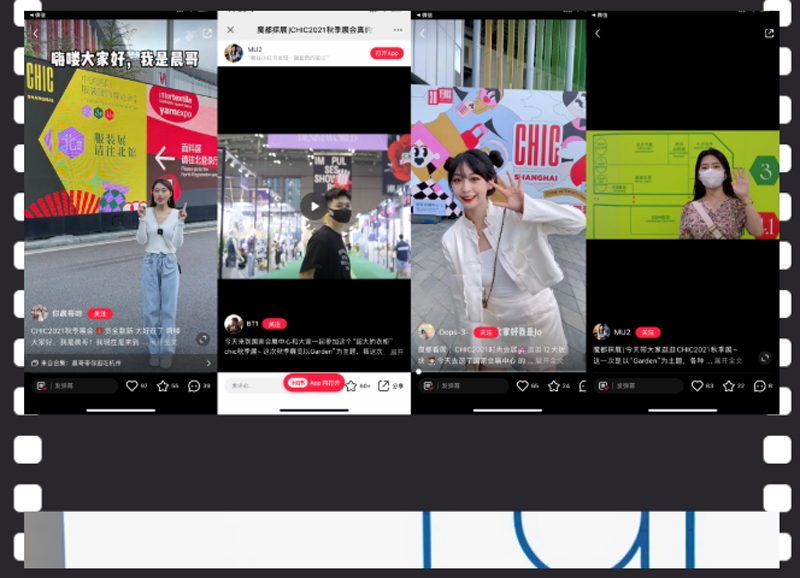The width and height of the screenshot is (800, 578).
Task: Tap 微信 return link above 晨哥 video
Action: pos(37,15)
